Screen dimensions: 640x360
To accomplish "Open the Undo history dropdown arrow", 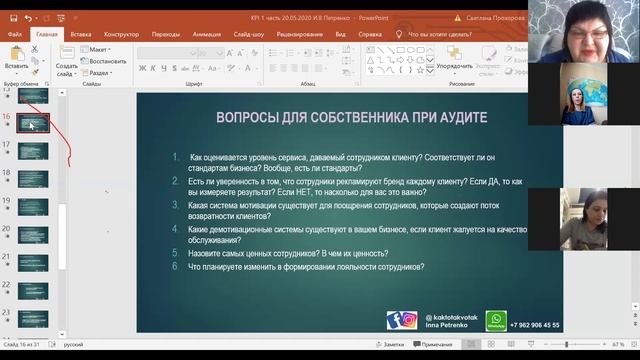I will pos(36,18).
